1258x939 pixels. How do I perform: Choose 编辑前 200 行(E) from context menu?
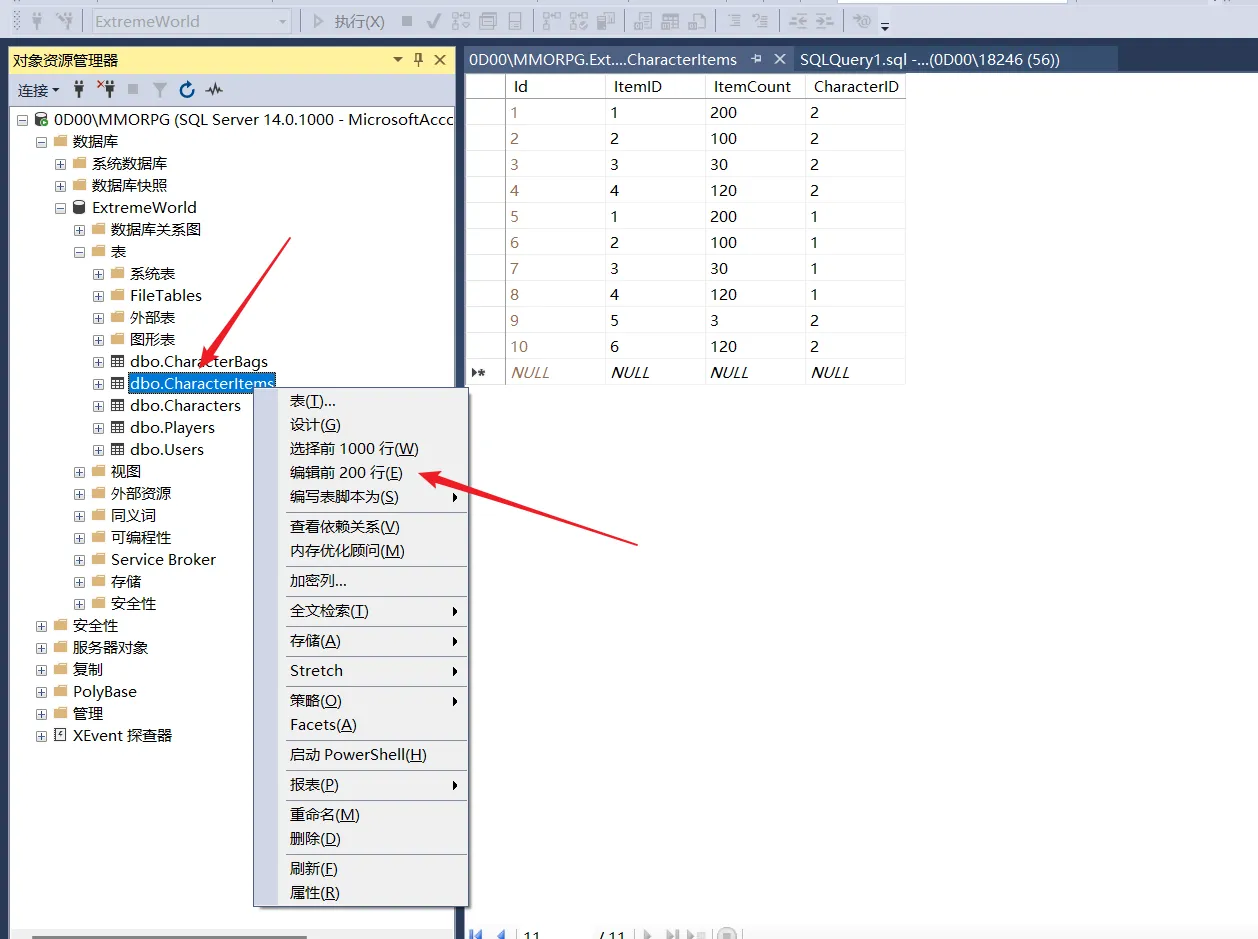point(346,473)
